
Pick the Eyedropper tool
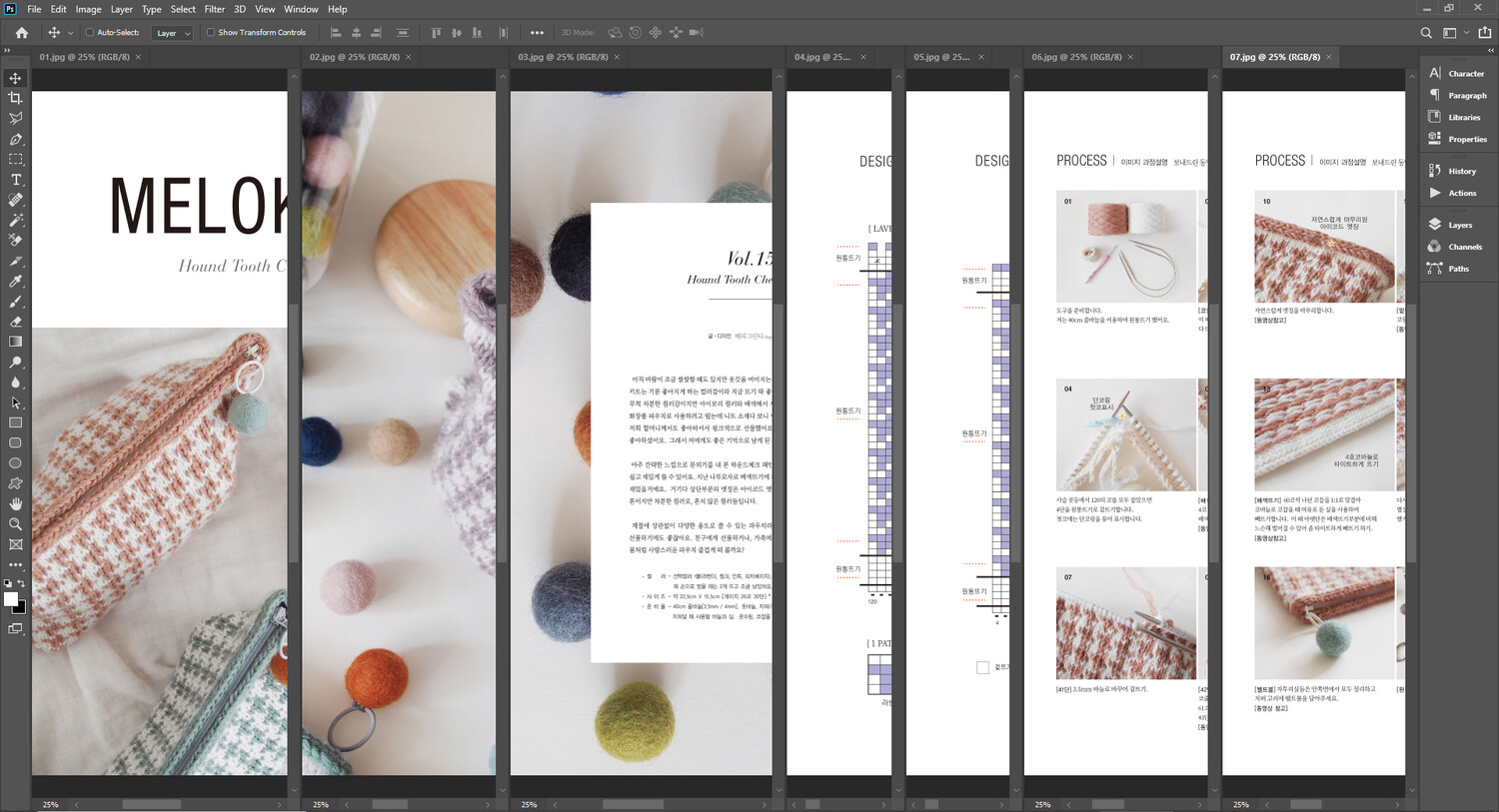click(x=15, y=282)
